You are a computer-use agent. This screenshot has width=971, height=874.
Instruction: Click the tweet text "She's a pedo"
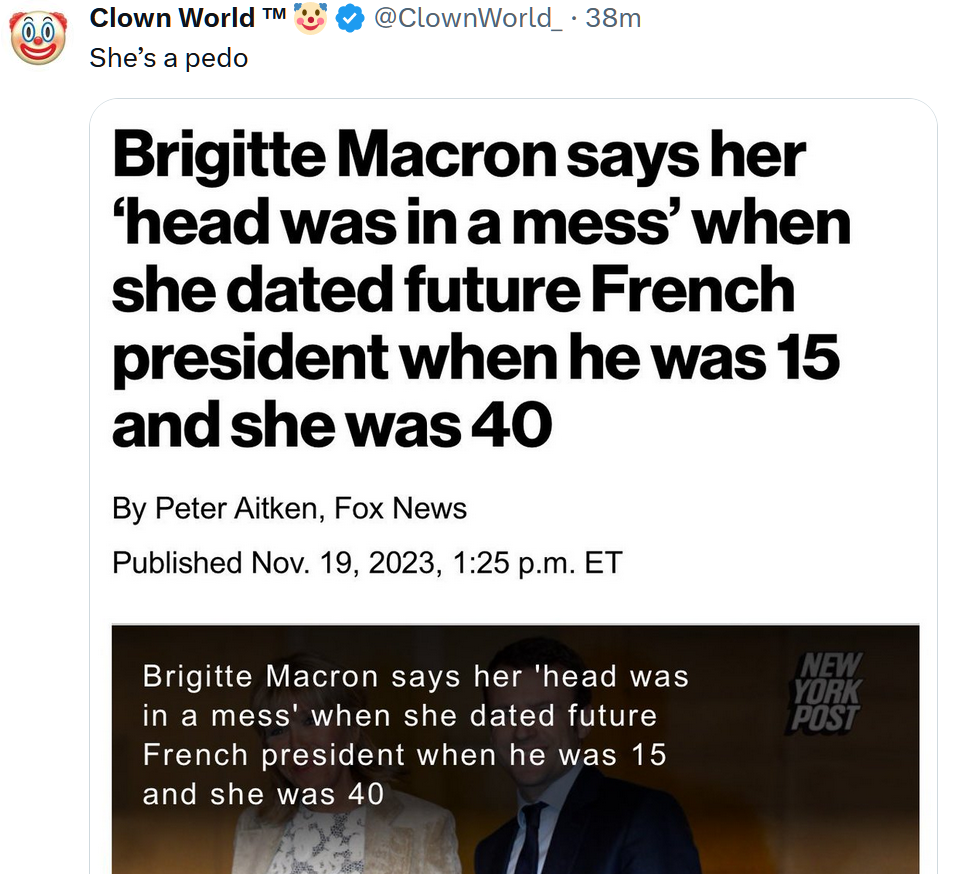pyautogui.click(x=168, y=58)
